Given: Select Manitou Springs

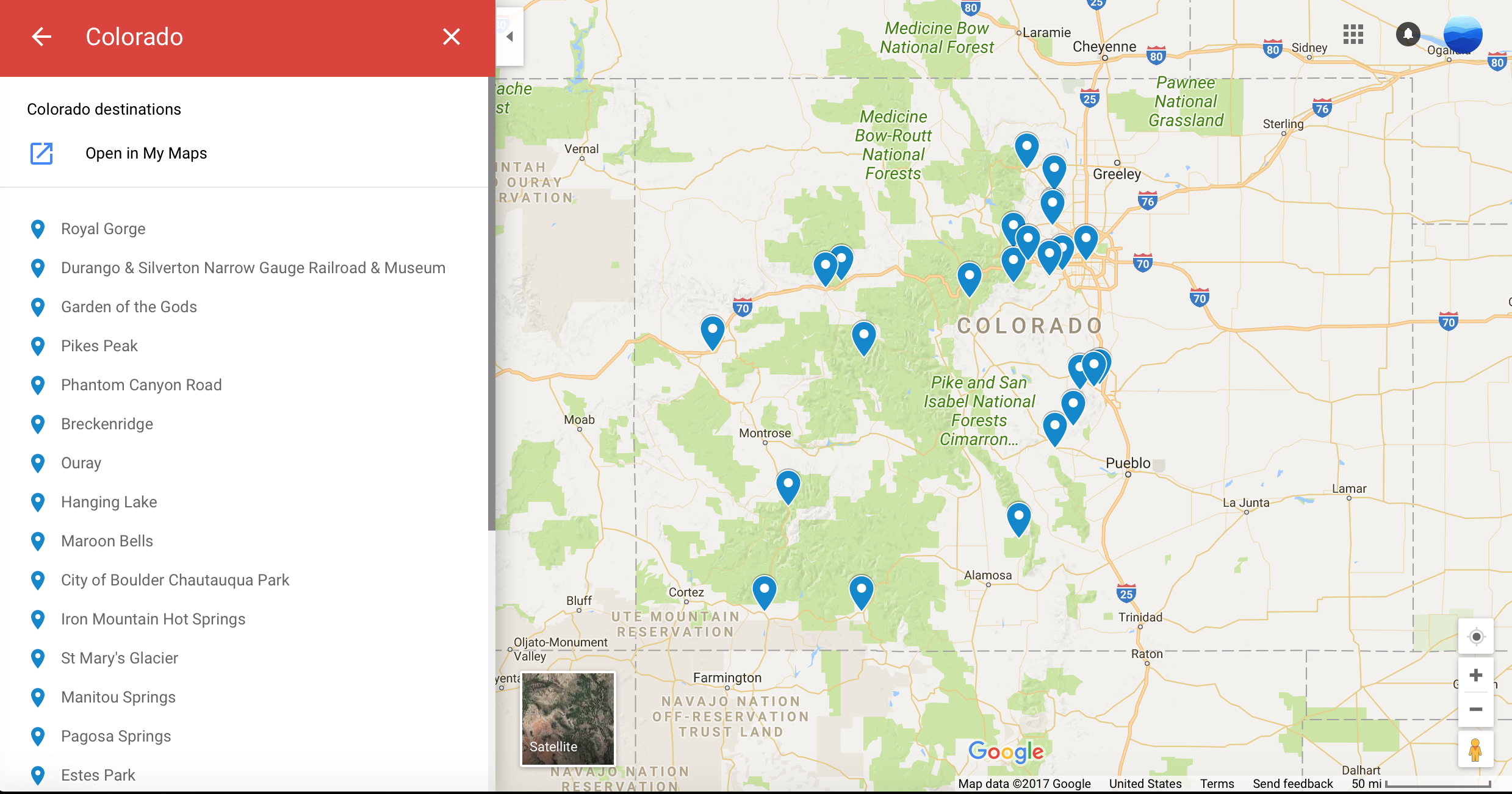Looking at the screenshot, I should (x=118, y=697).
